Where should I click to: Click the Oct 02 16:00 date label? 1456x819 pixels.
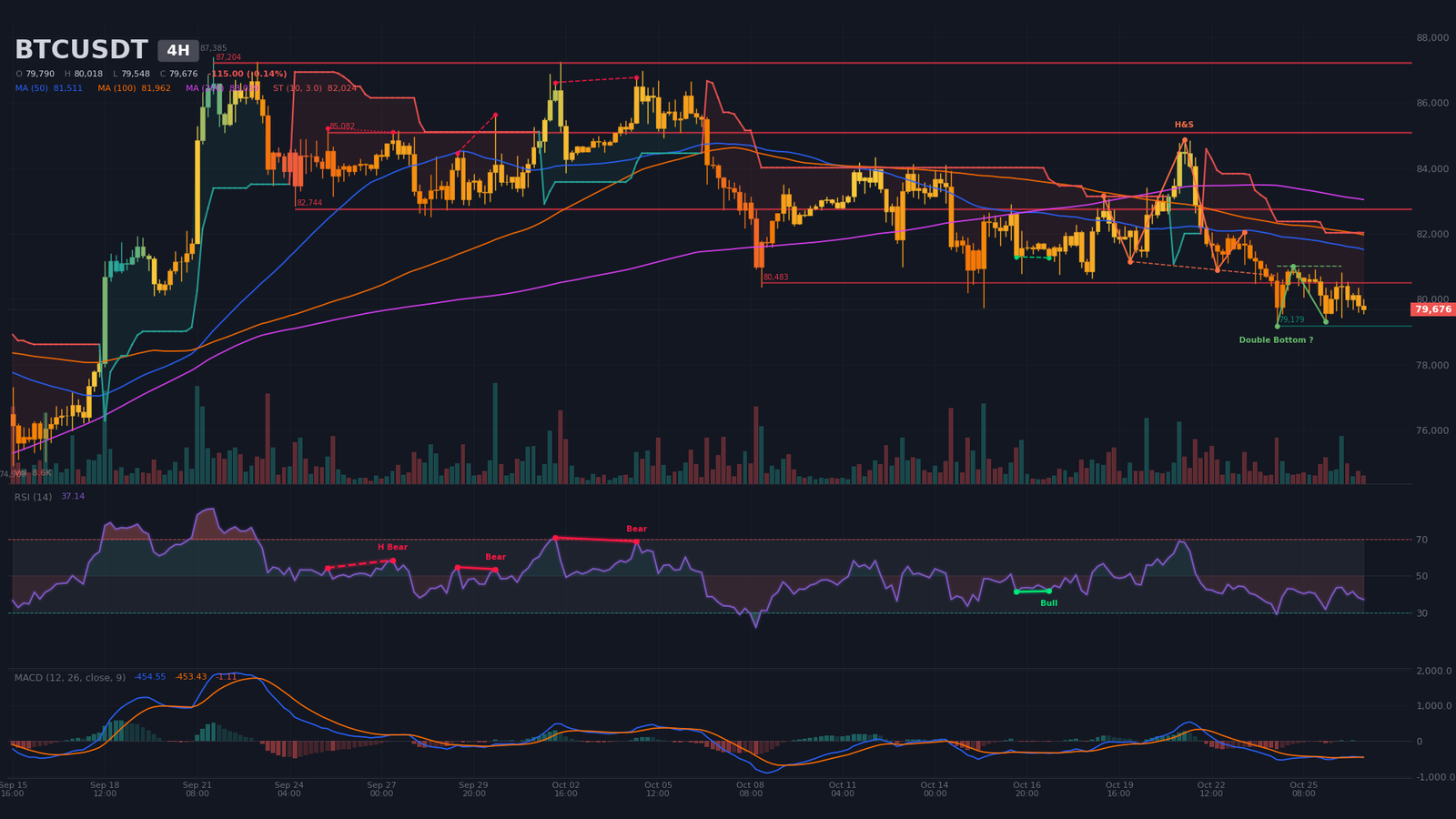pyautogui.click(x=565, y=789)
